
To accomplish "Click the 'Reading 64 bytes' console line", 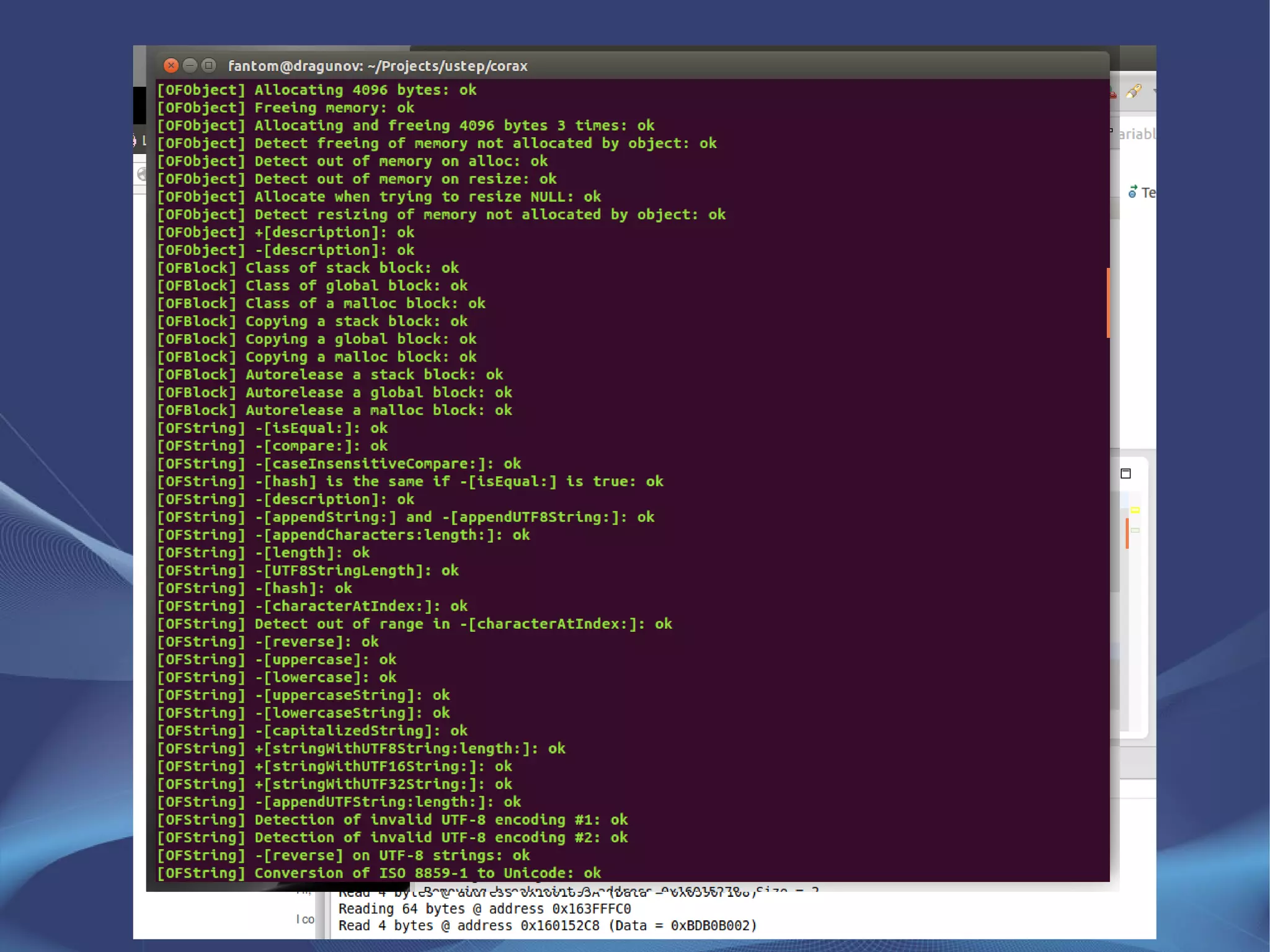I will pyautogui.click(x=484, y=909).
